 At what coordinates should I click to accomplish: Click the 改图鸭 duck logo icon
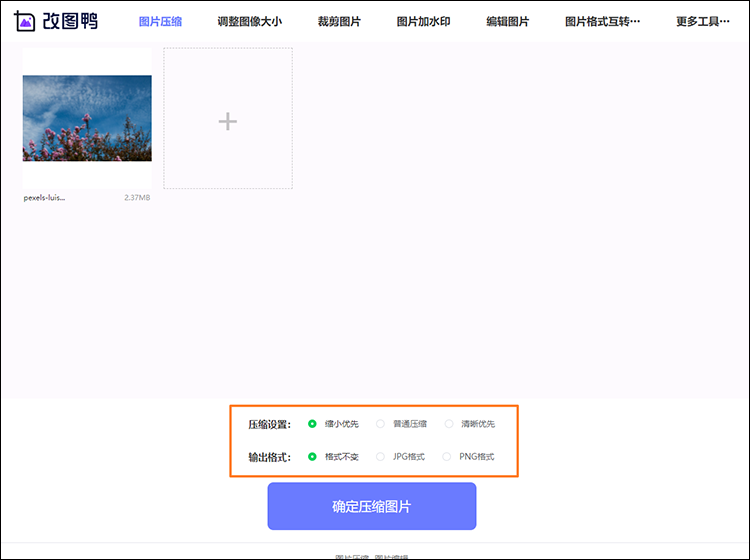(25, 21)
